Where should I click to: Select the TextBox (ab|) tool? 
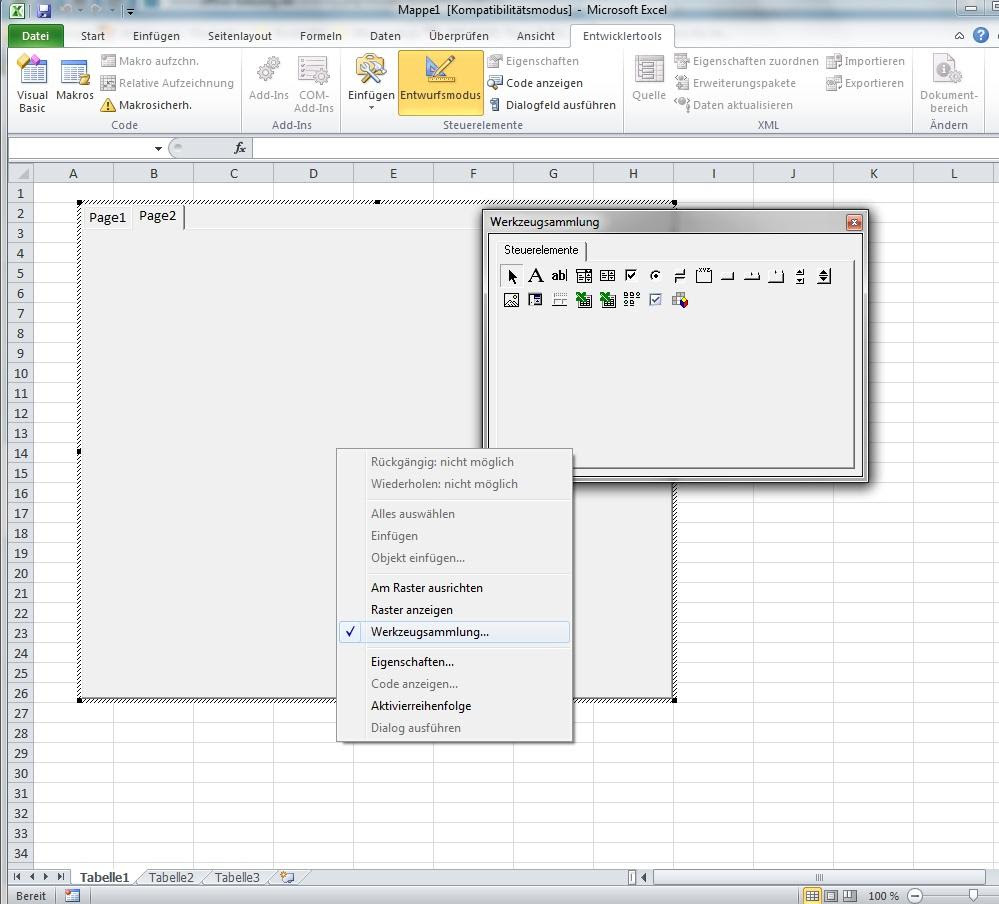(559, 276)
